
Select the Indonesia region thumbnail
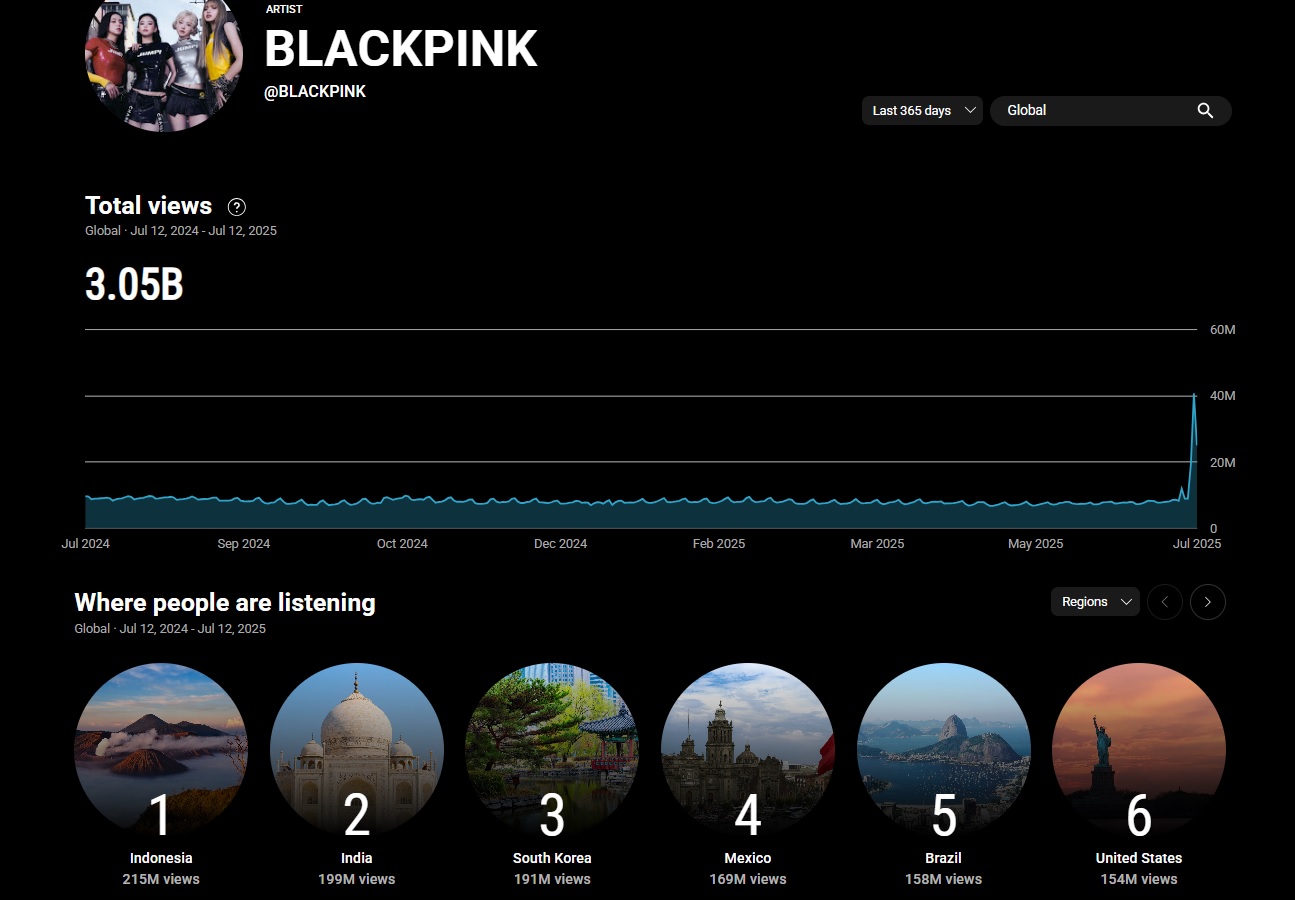[161, 750]
